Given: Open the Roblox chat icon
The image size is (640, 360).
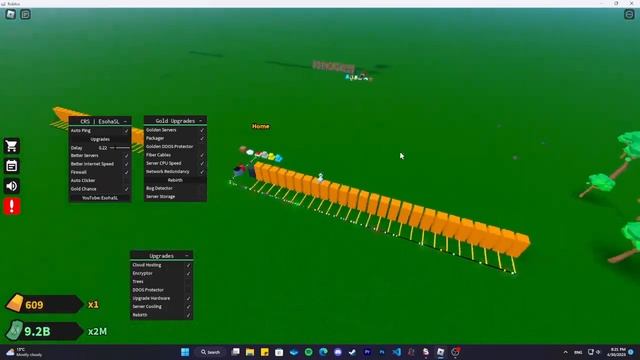Looking at the screenshot, I should 25,14.
